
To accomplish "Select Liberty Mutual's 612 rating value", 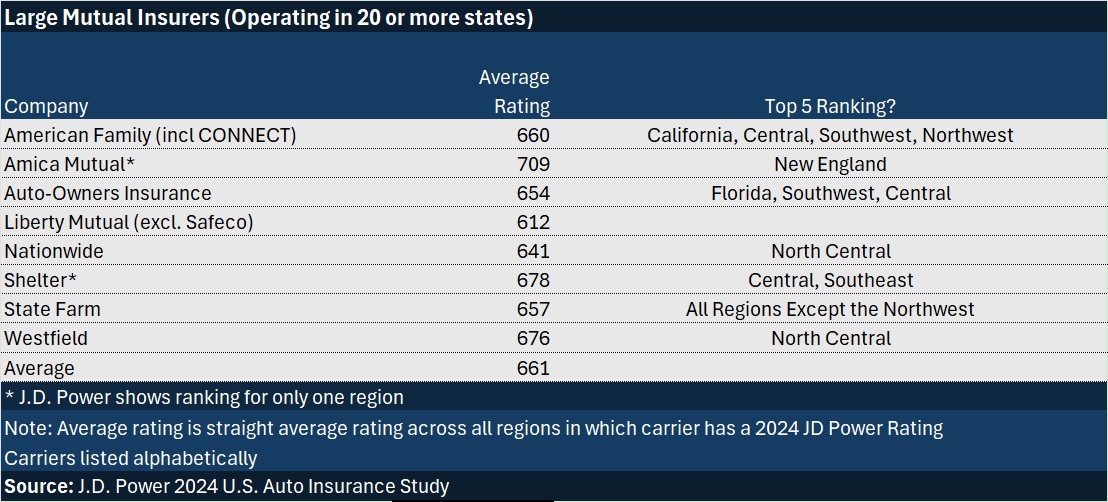I will tap(533, 222).
